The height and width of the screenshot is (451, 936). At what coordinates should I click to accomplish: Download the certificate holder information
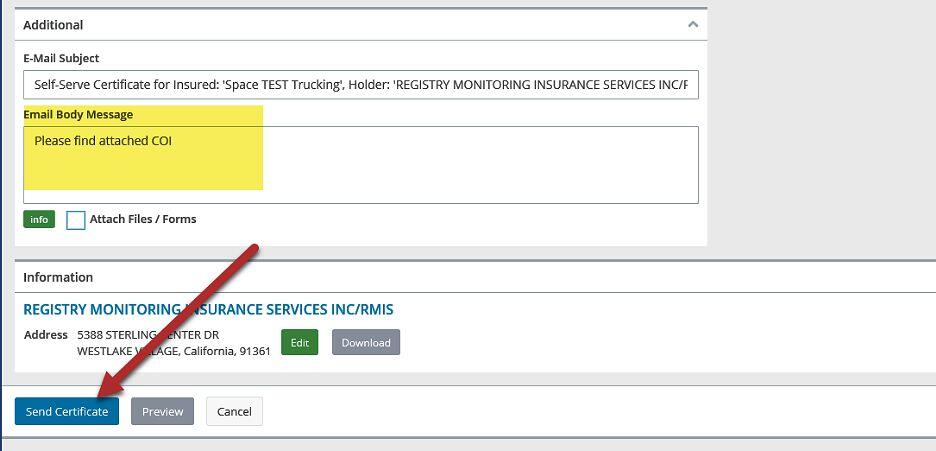click(x=366, y=342)
